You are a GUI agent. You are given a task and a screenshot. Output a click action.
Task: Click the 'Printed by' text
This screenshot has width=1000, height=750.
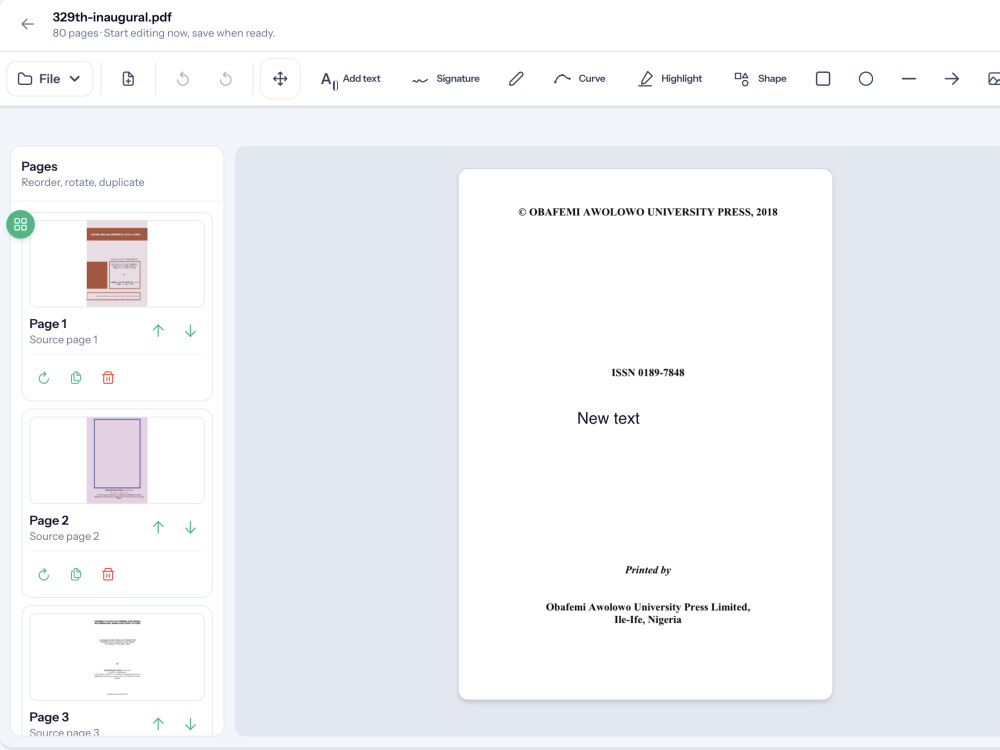pos(648,570)
